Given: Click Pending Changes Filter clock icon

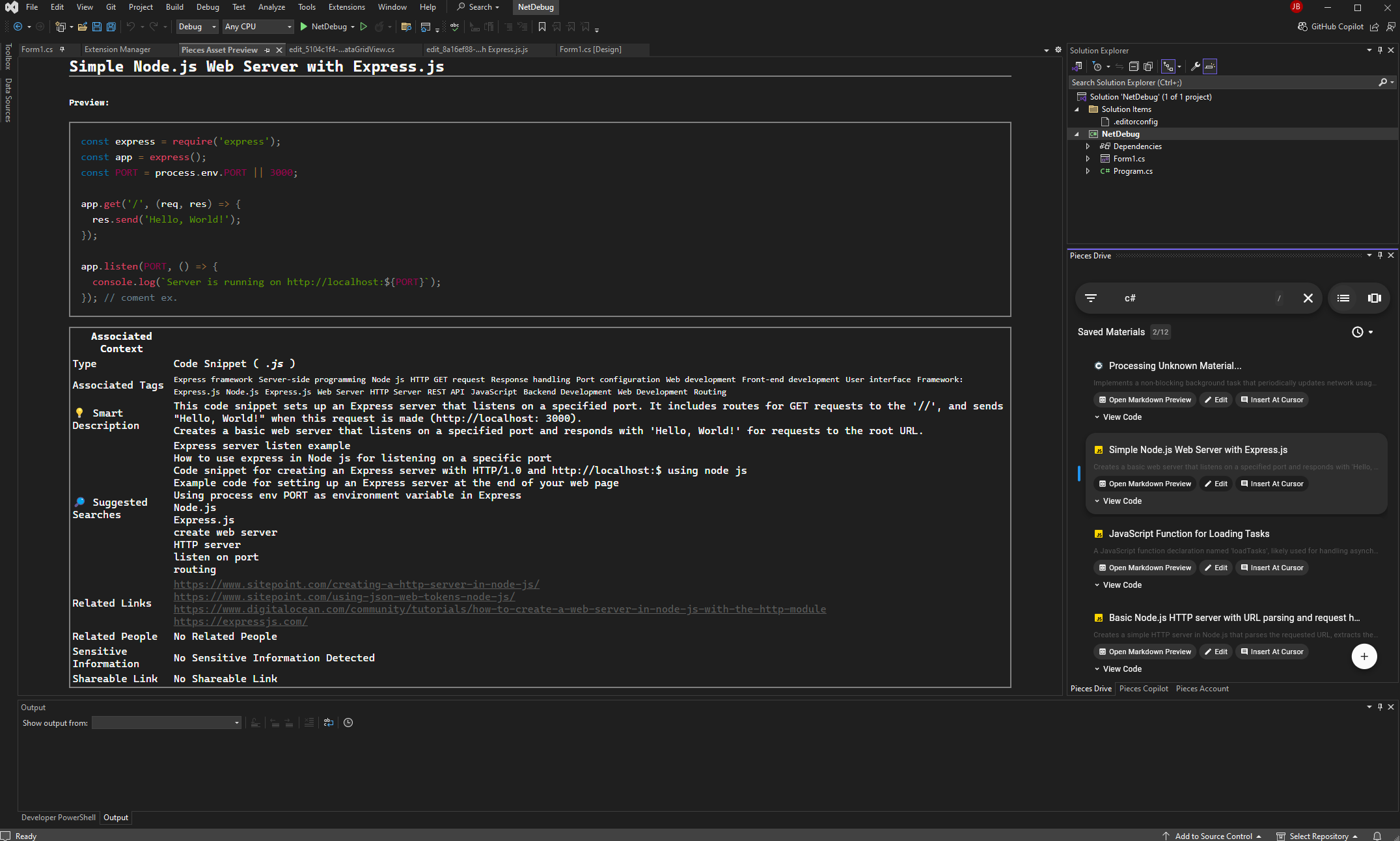Looking at the screenshot, I should 1097,66.
